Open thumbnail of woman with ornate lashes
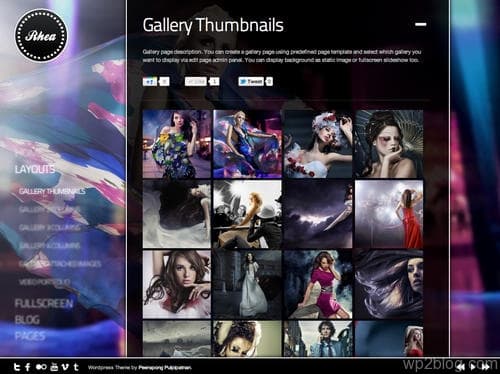The width and height of the screenshot is (500, 374). click(x=247, y=339)
